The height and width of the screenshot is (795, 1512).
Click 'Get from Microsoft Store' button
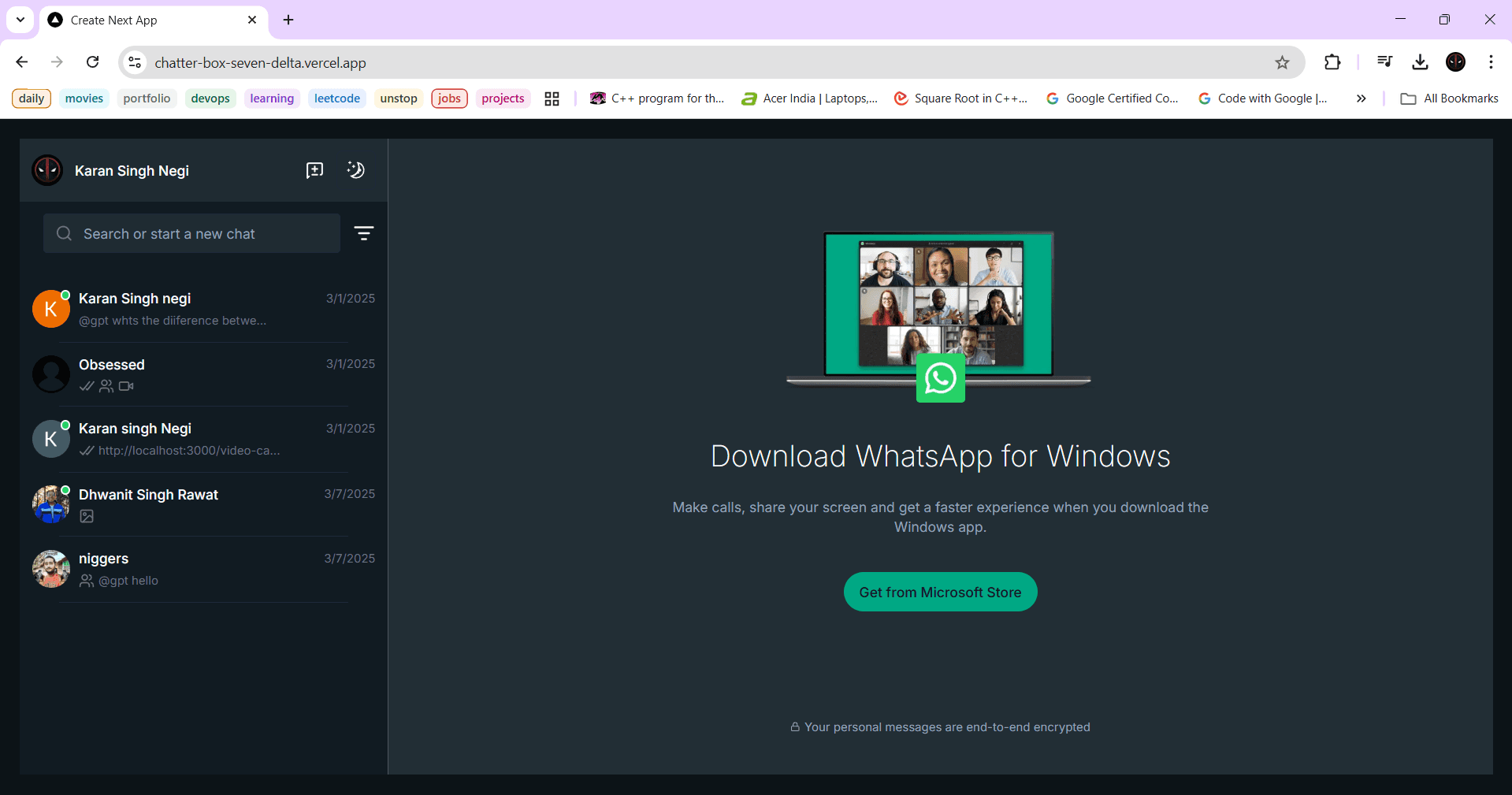click(940, 592)
